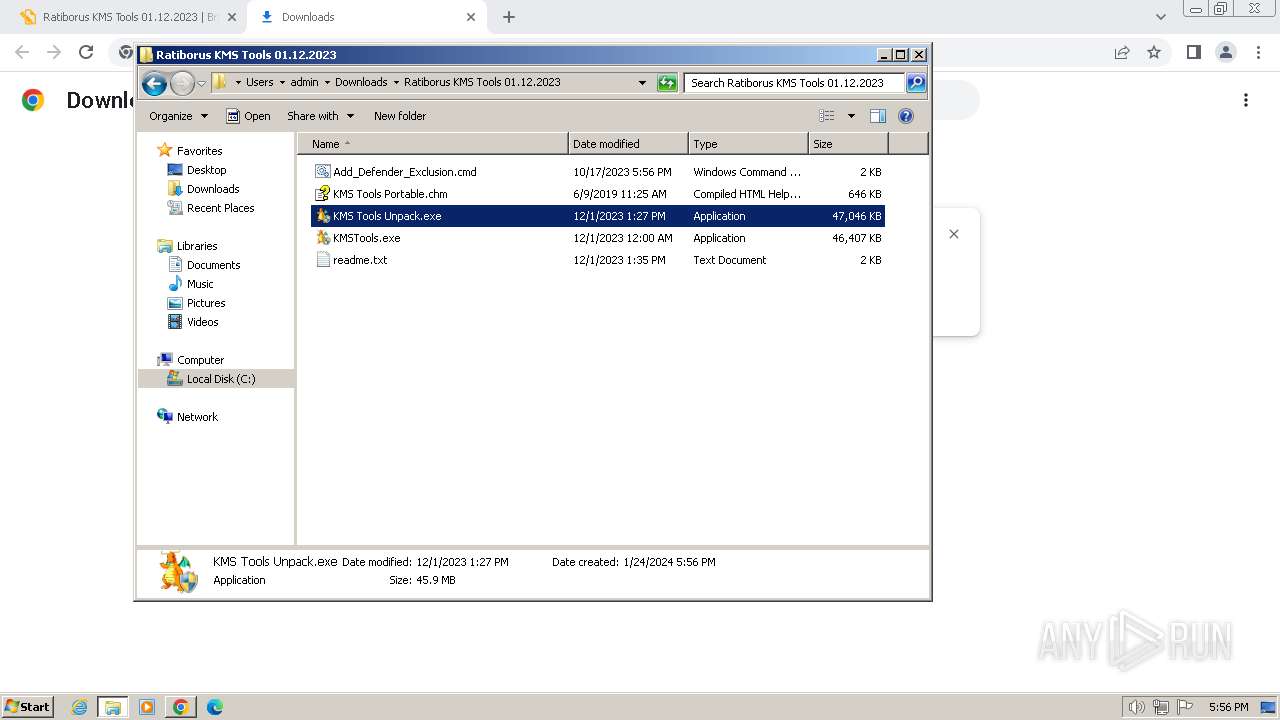Click Network in navigation pane
The width and height of the screenshot is (1280, 720).
pos(197,417)
